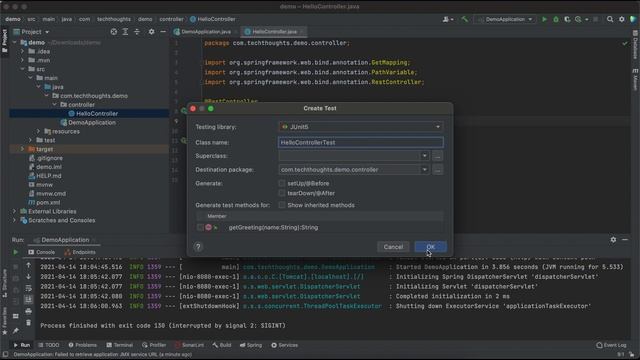
Task: Clear console with trash icon
Action: click(x=28, y=323)
